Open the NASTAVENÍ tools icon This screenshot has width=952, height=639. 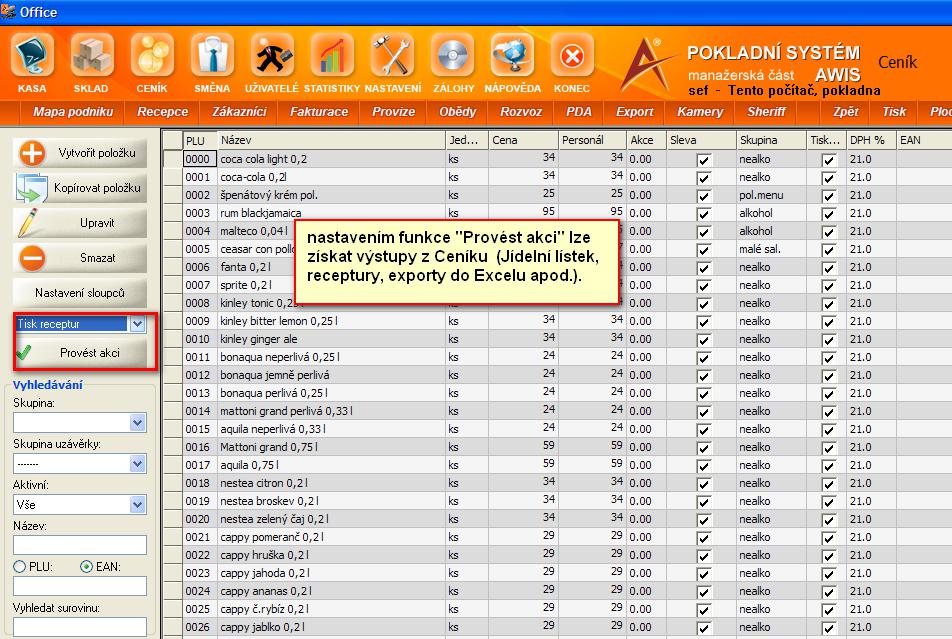(x=392, y=56)
